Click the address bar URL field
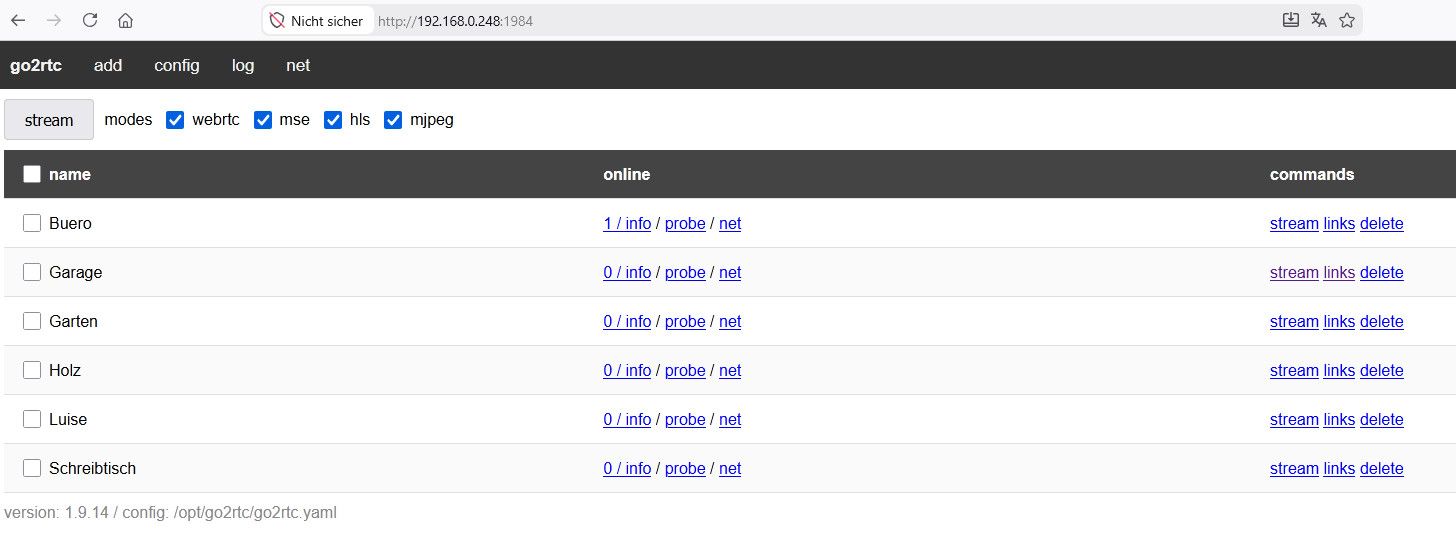 coord(800,20)
